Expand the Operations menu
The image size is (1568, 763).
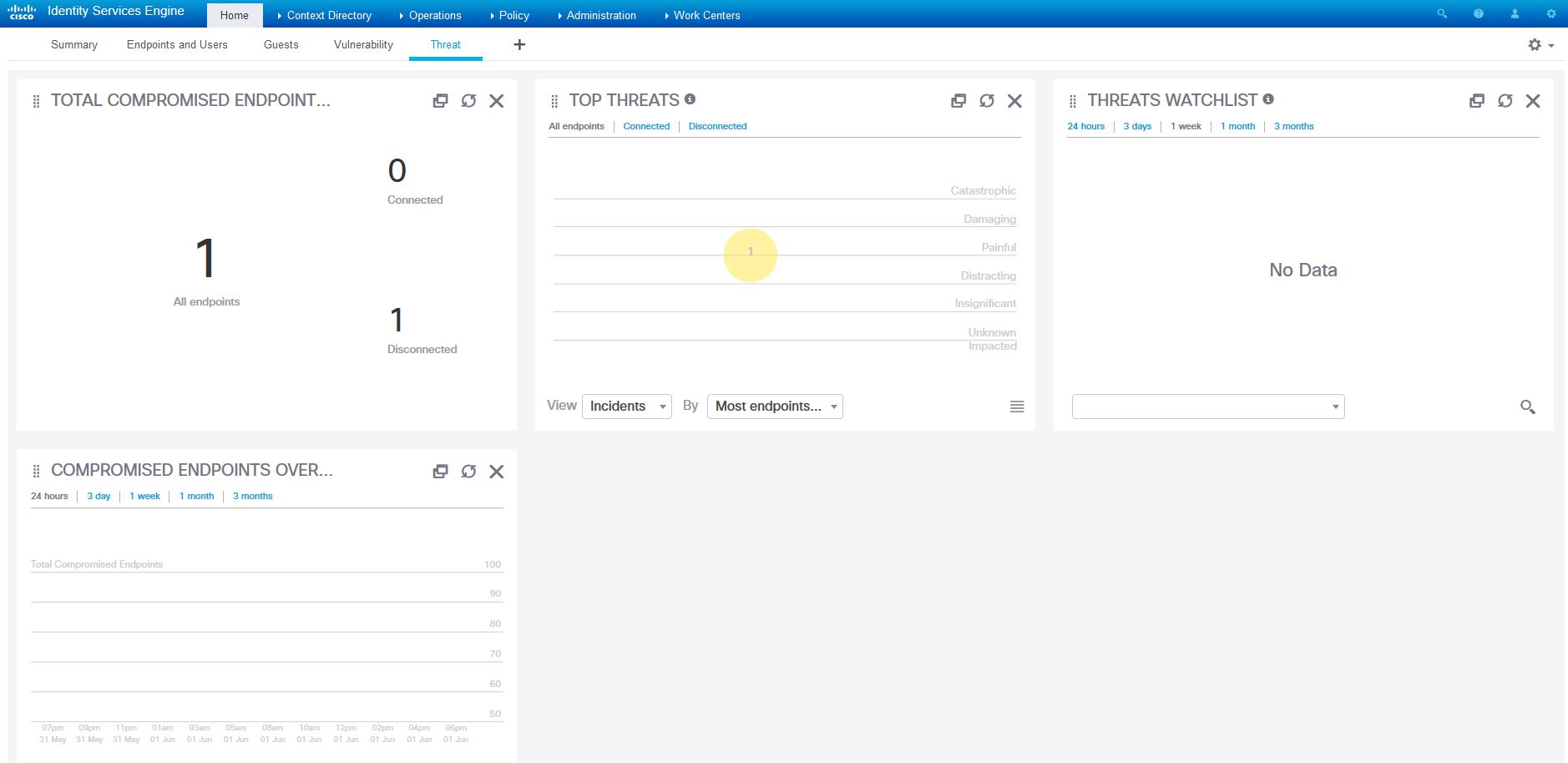tap(431, 15)
